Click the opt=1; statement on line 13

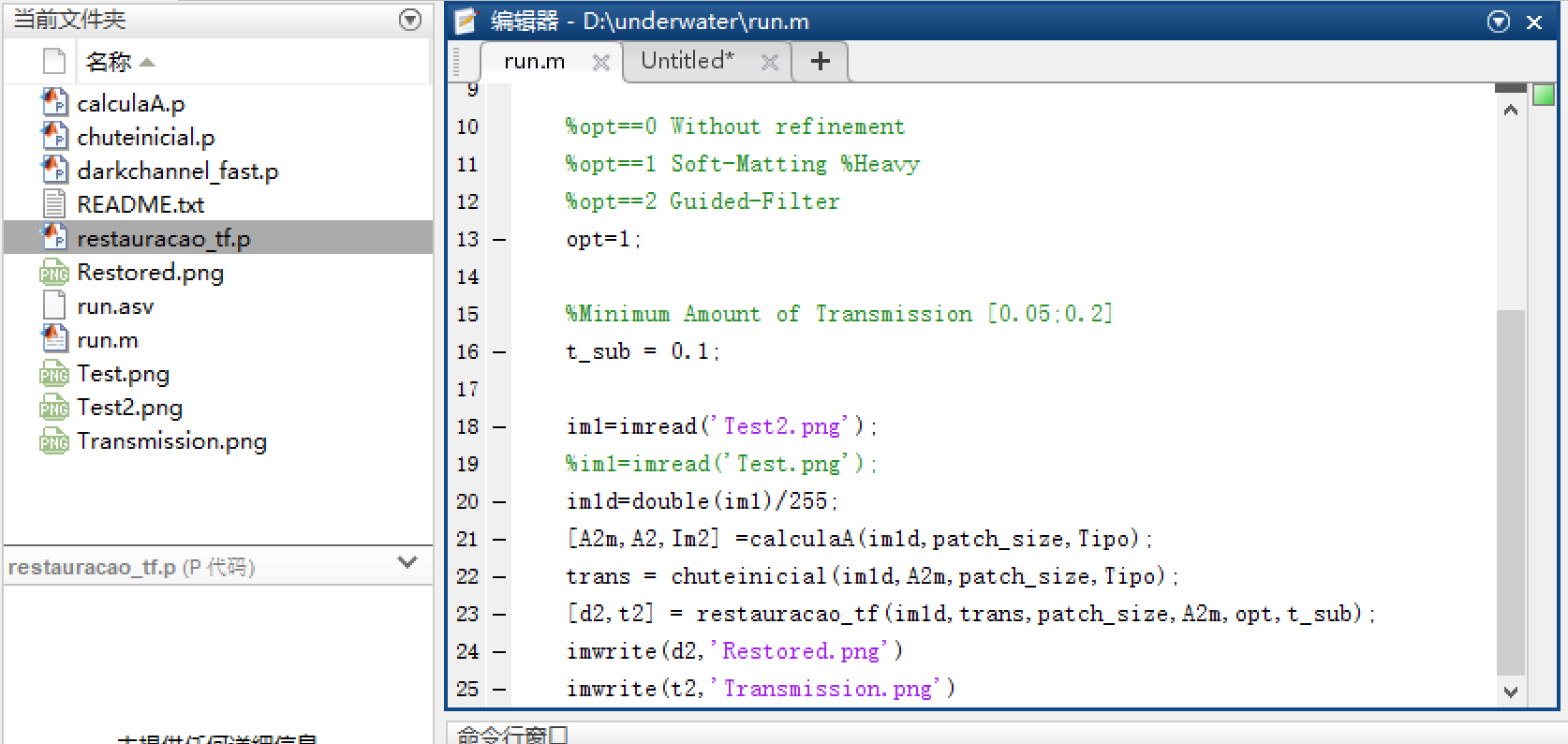603,239
